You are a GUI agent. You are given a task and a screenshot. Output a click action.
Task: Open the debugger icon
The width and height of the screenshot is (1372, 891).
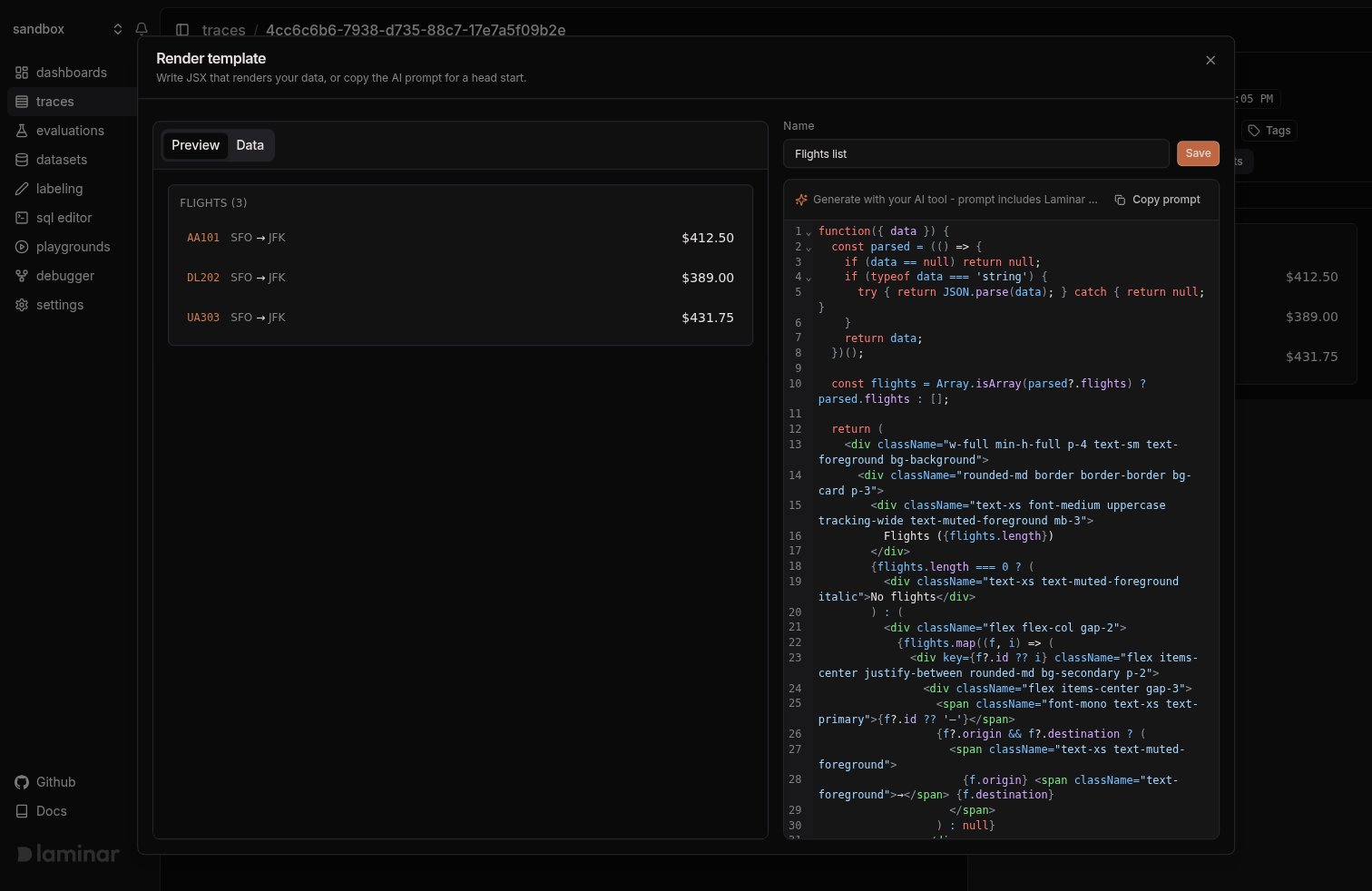click(x=22, y=276)
